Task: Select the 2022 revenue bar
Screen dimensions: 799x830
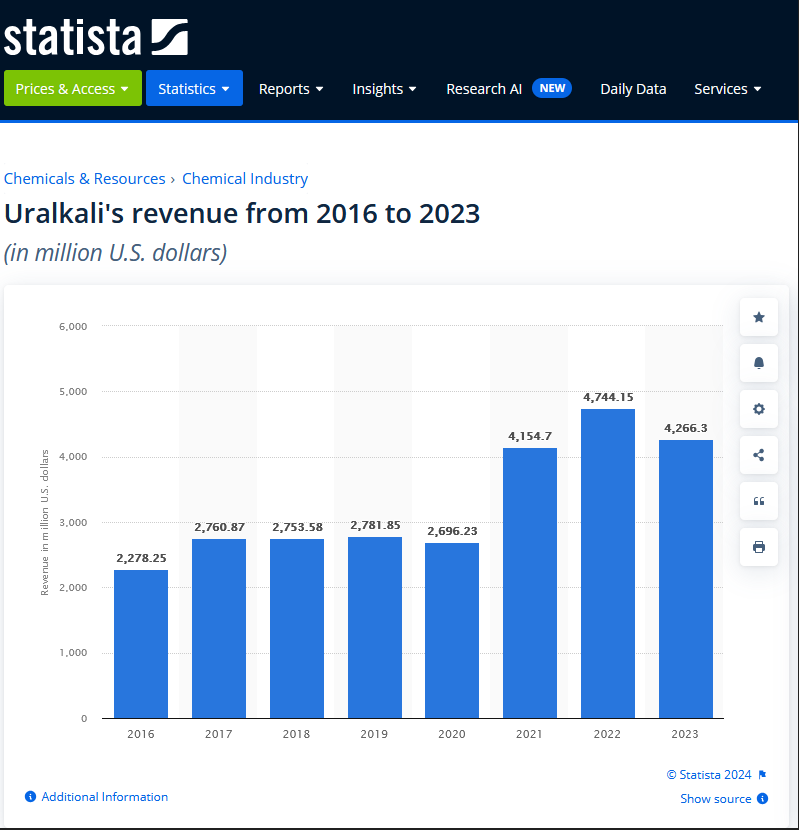Action: click(x=608, y=564)
